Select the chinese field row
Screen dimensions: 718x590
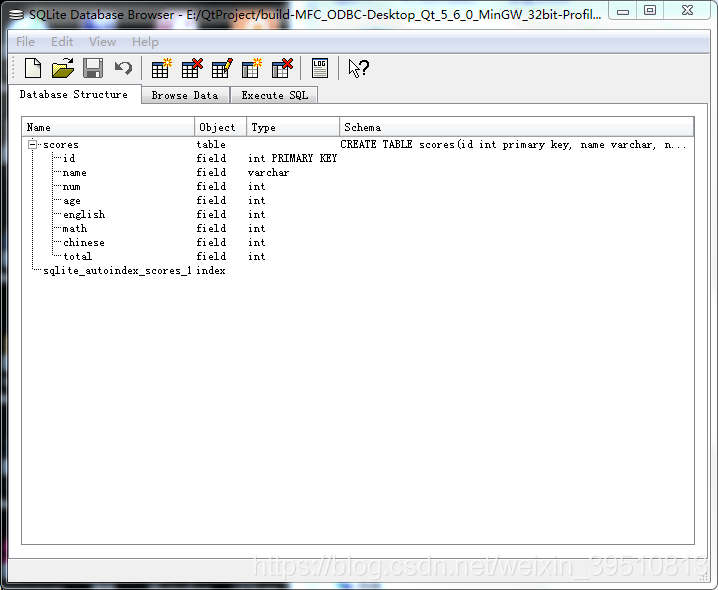point(358,242)
